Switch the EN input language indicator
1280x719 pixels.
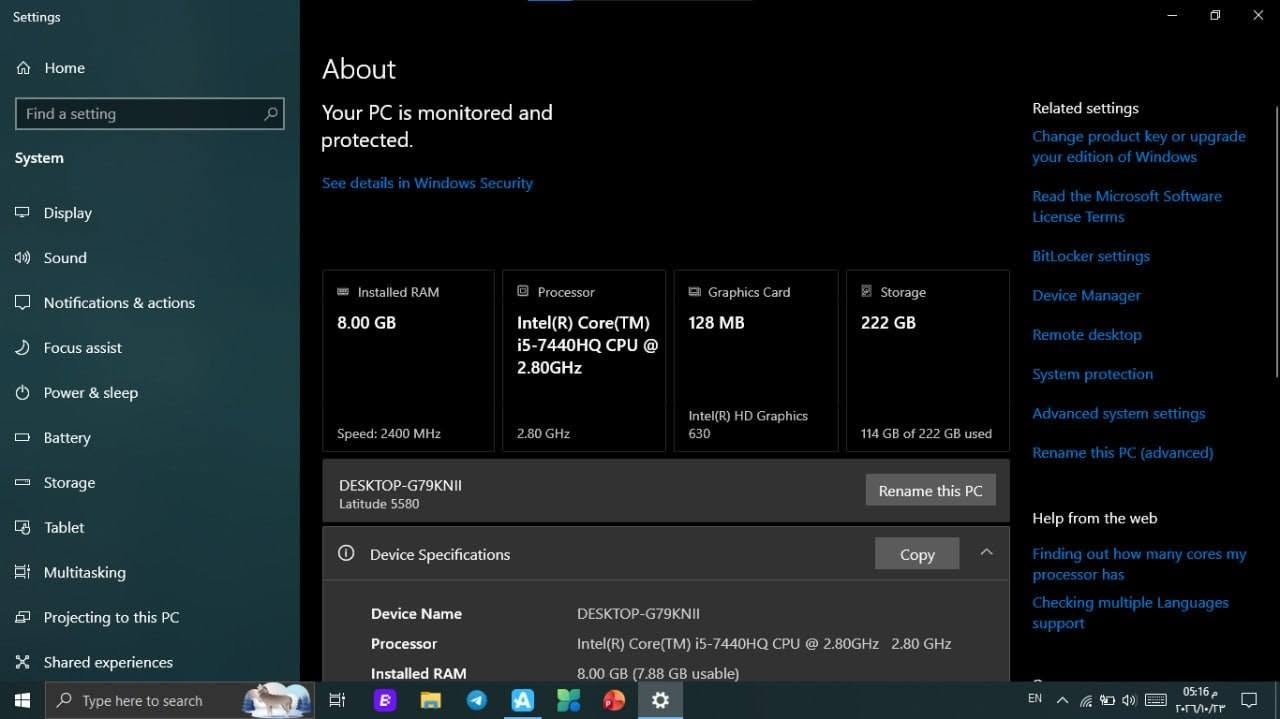click(x=1035, y=699)
